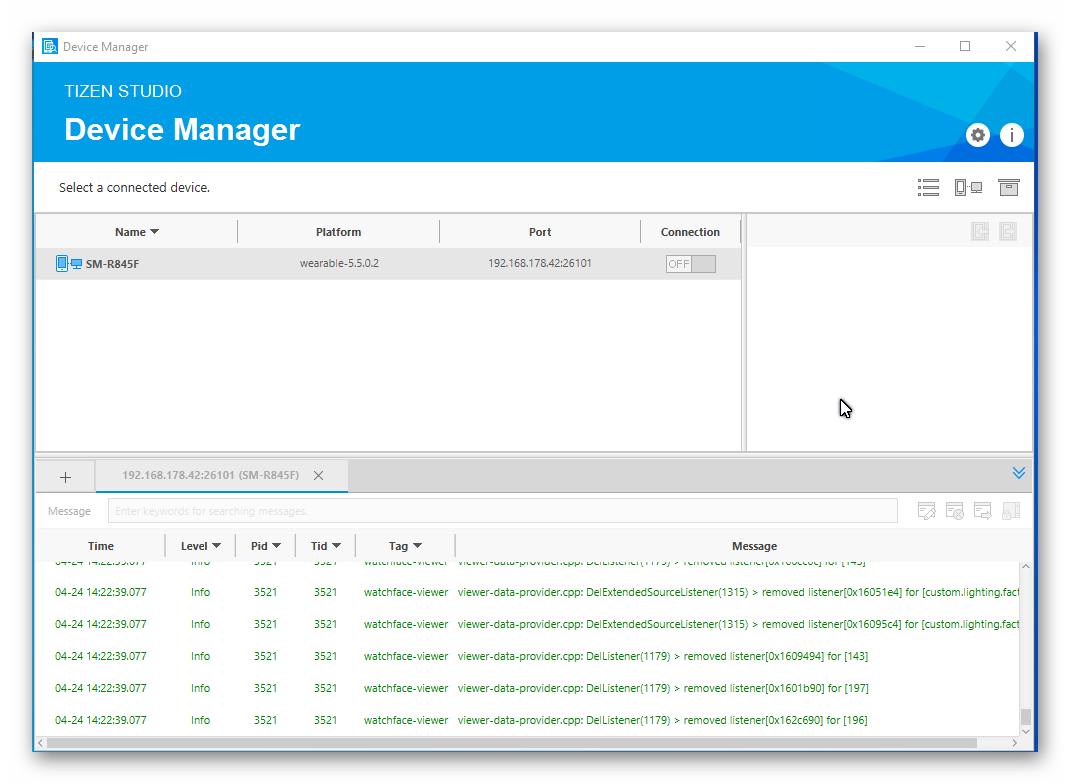Click the Pid 3521 in the listener[0x16051e4] row
Image resolution: width=1070 pixels, height=784 pixels.
point(265,592)
